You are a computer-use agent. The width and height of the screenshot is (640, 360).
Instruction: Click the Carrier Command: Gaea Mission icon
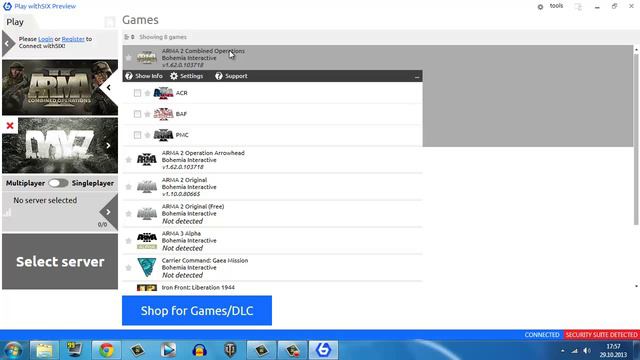coord(147,267)
